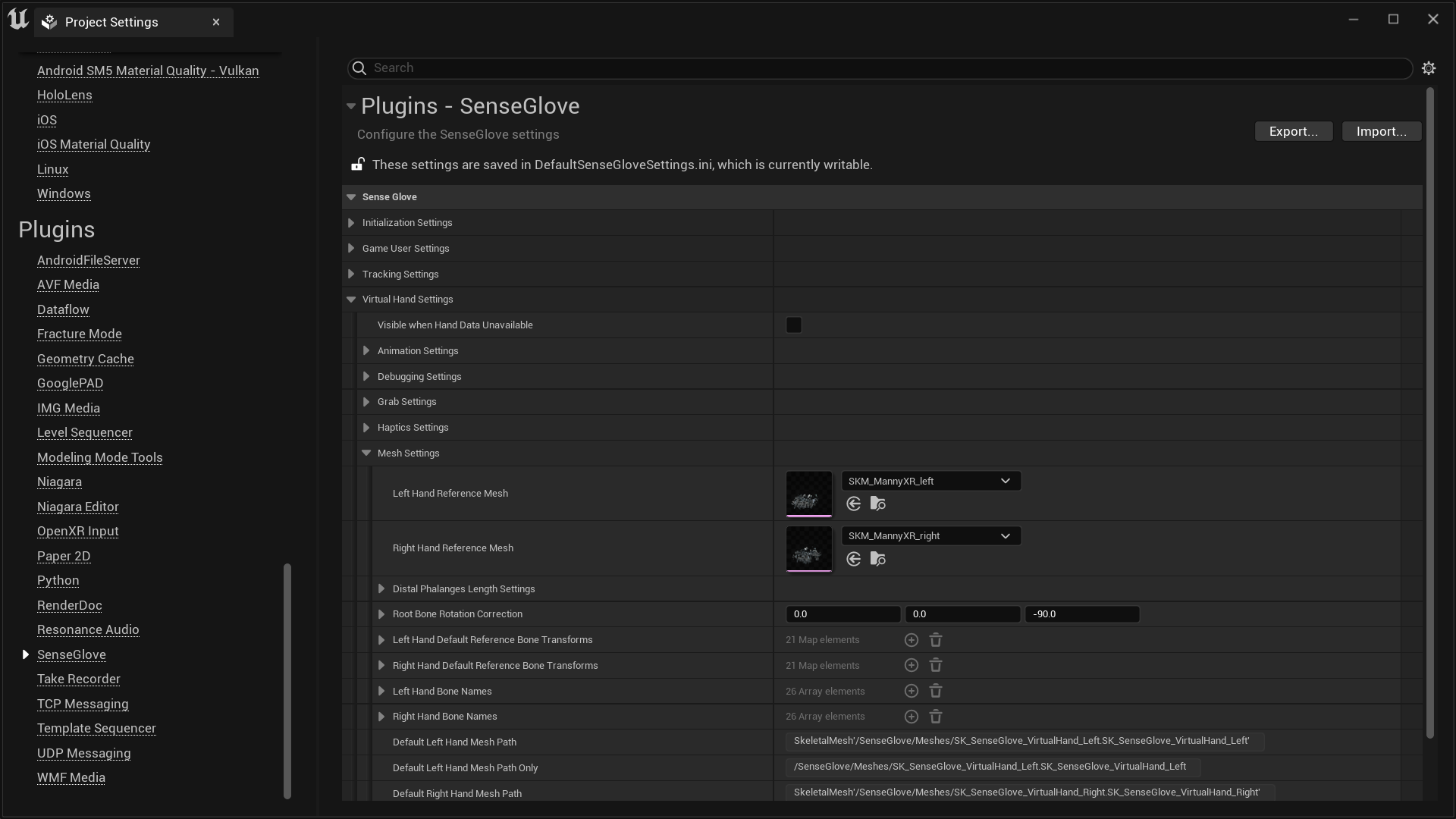This screenshot has width=1456, height=819.
Task: Click delete icon for Right Hand Bone Names
Action: 935,716
